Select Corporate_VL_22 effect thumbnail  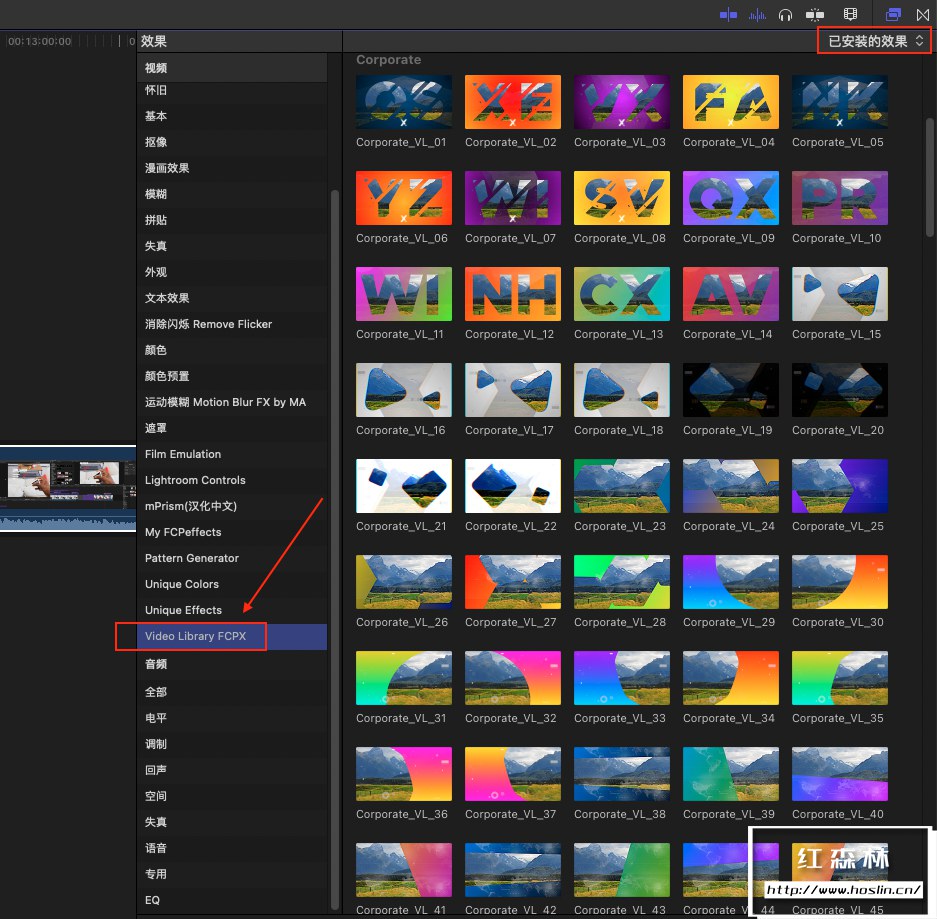[513, 486]
